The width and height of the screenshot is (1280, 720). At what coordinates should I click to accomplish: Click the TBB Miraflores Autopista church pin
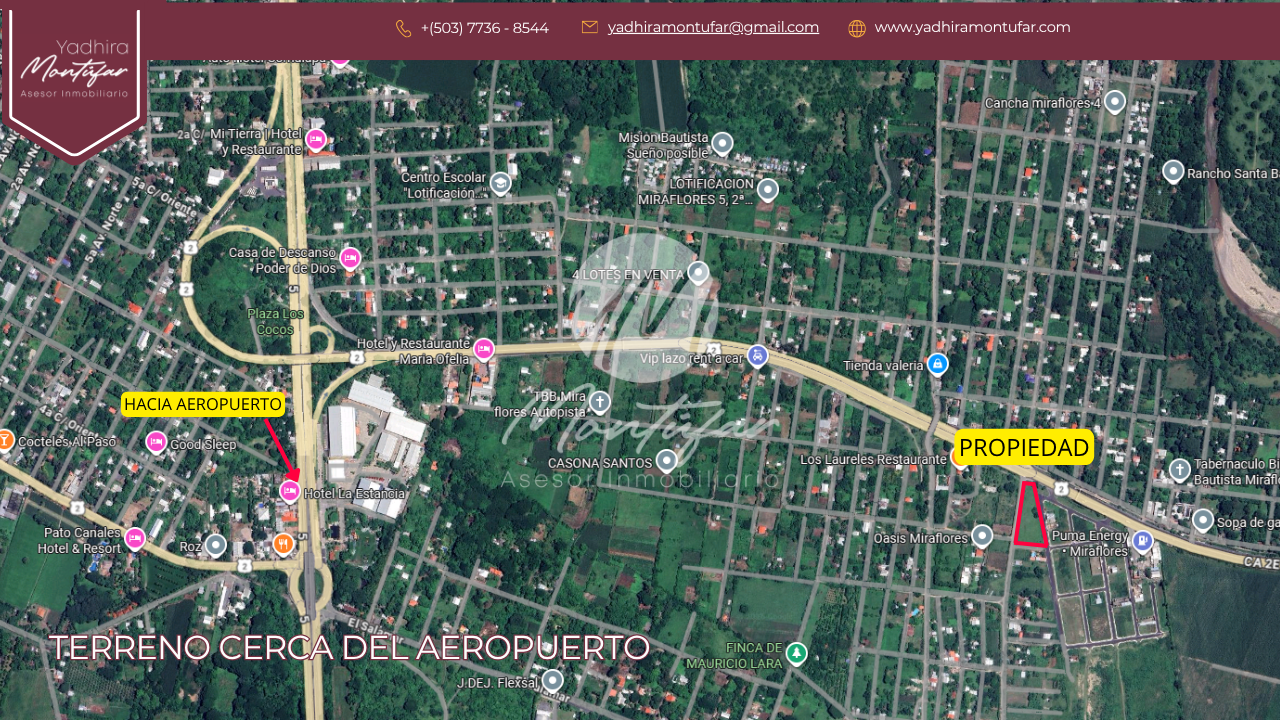(599, 402)
